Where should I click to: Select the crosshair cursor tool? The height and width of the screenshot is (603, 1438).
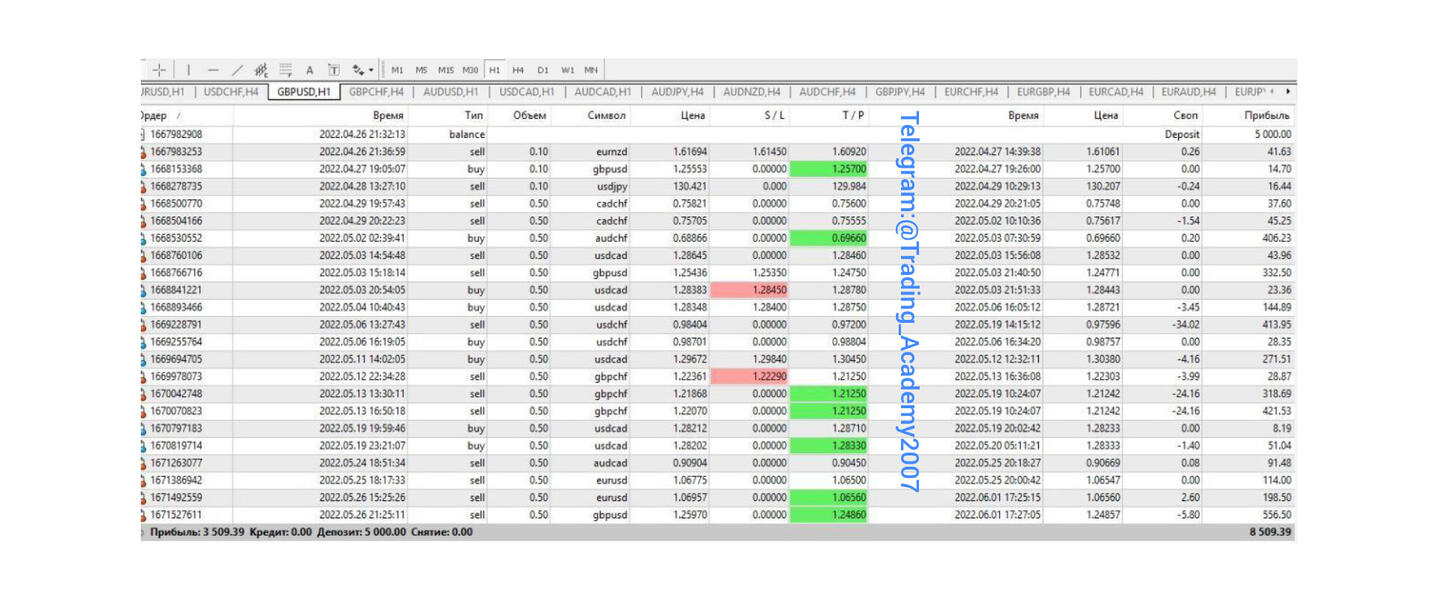160,70
